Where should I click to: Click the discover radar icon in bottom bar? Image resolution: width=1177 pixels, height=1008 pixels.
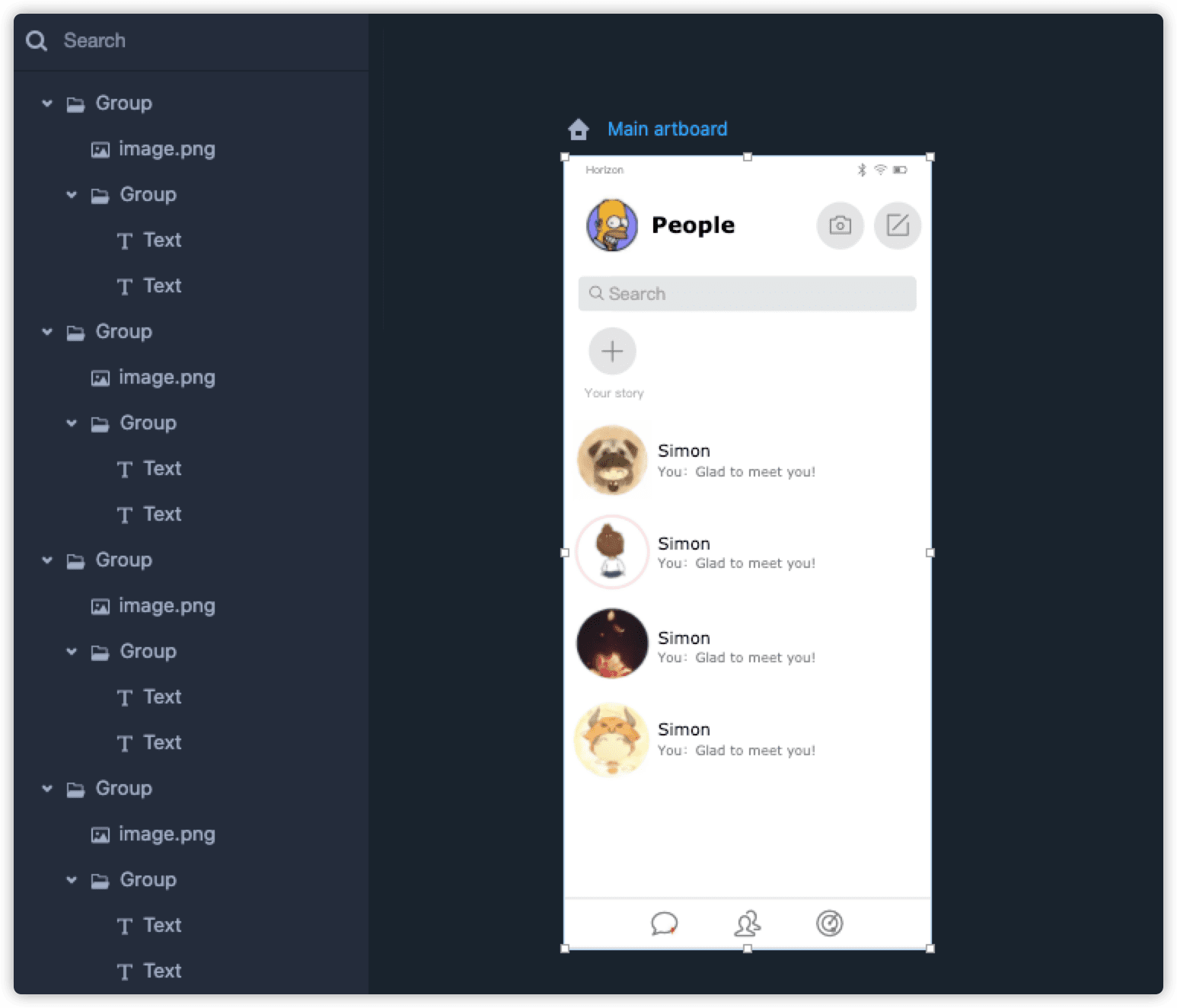pyautogui.click(x=829, y=923)
